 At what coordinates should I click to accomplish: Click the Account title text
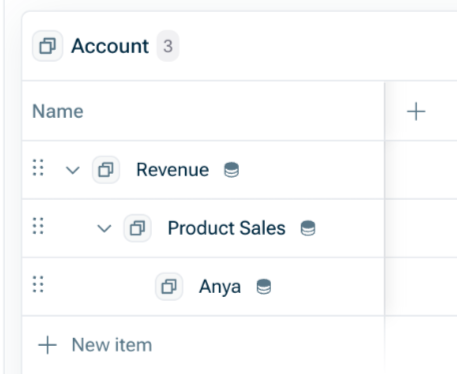[x=110, y=46]
